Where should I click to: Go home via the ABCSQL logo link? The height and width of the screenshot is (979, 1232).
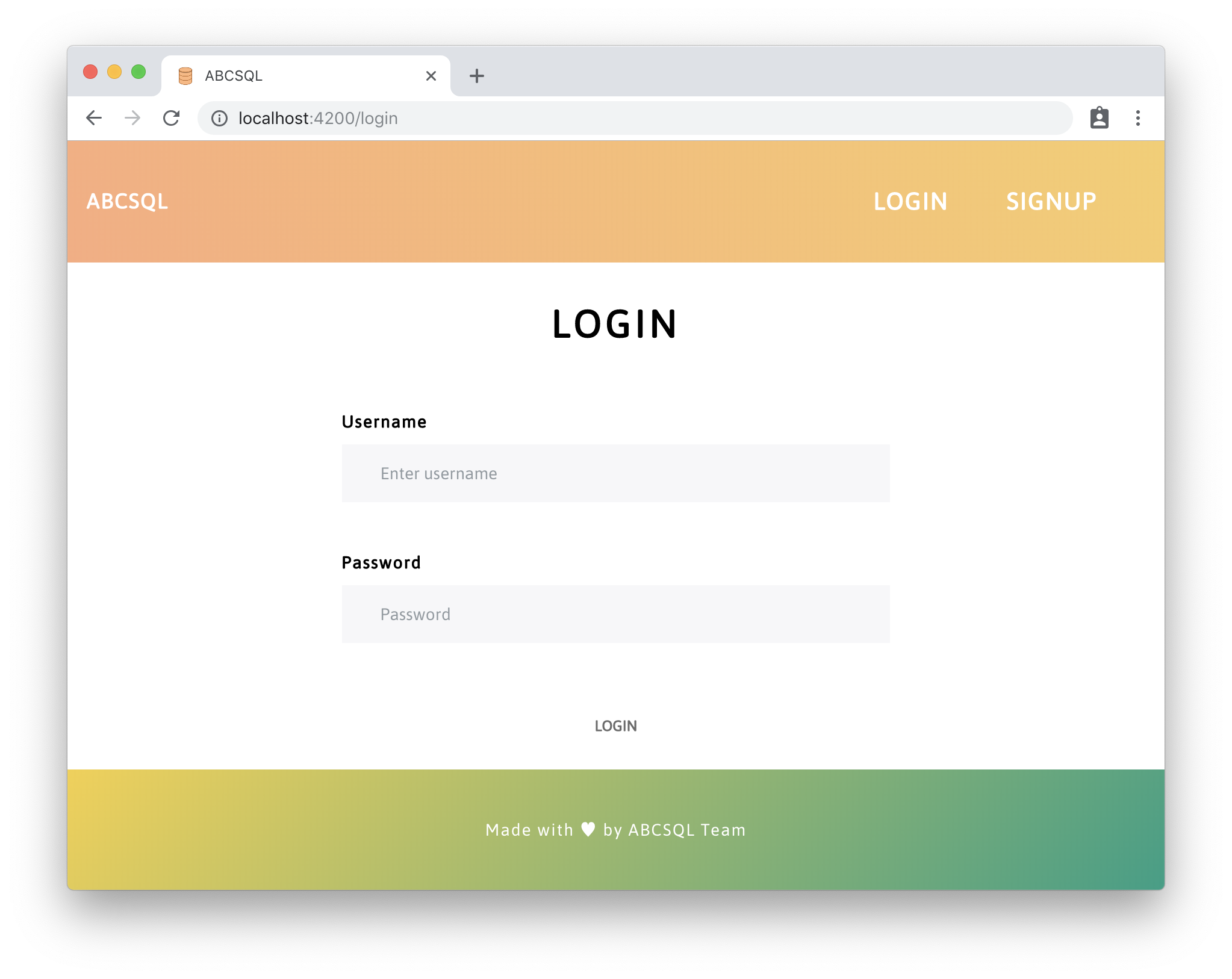pos(127,202)
